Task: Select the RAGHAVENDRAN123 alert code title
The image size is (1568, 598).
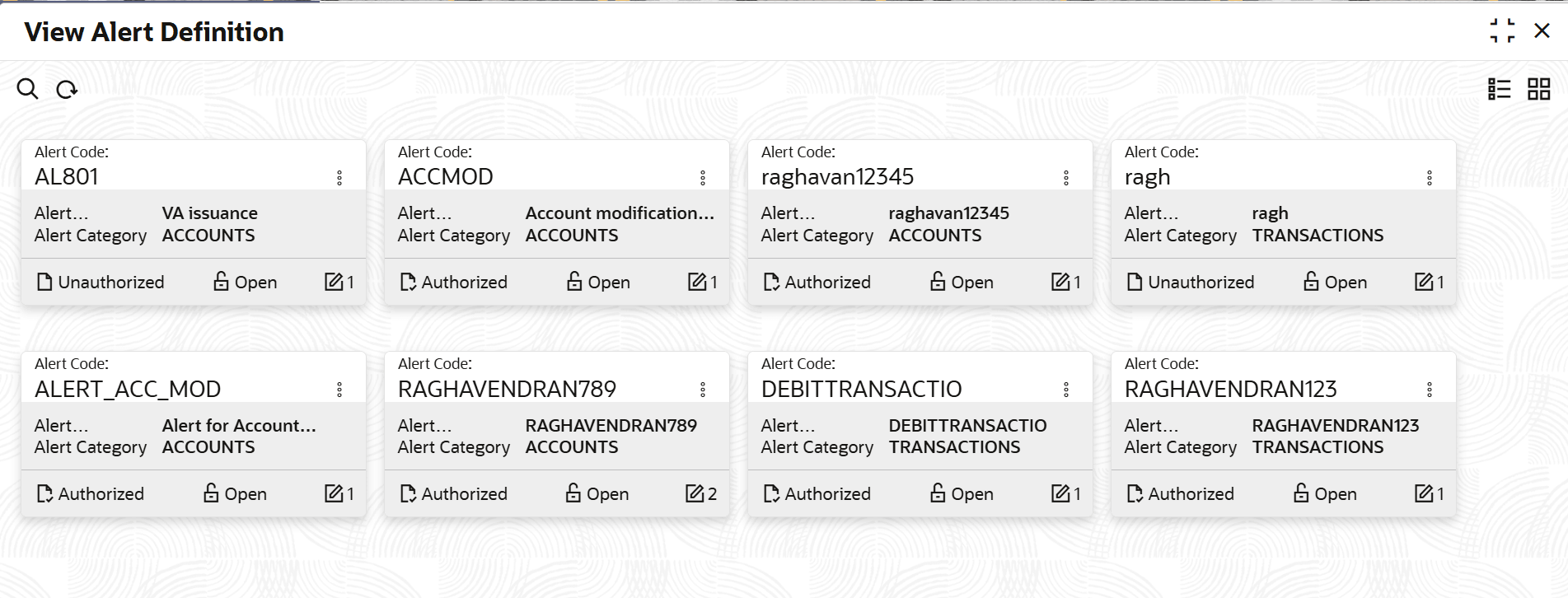Action: (1230, 389)
